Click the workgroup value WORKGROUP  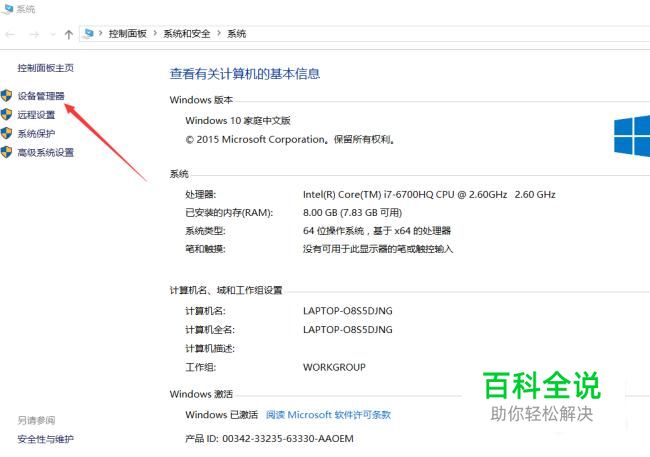pos(334,367)
